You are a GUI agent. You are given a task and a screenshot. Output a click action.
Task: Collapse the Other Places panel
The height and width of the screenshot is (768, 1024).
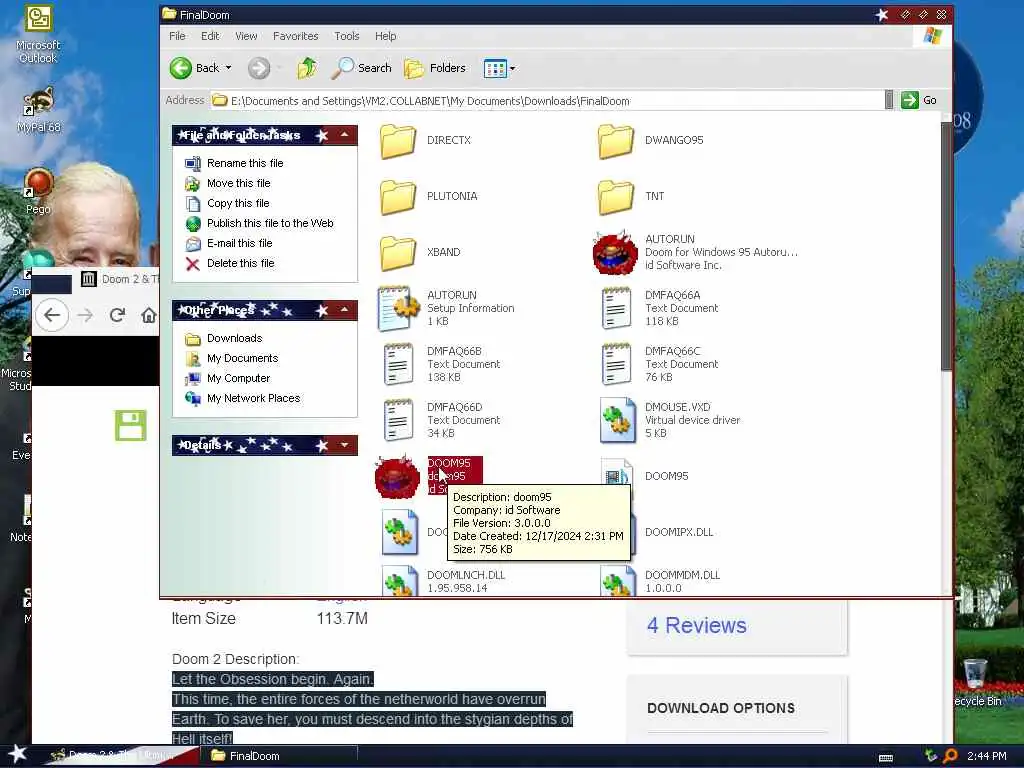point(344,310)
